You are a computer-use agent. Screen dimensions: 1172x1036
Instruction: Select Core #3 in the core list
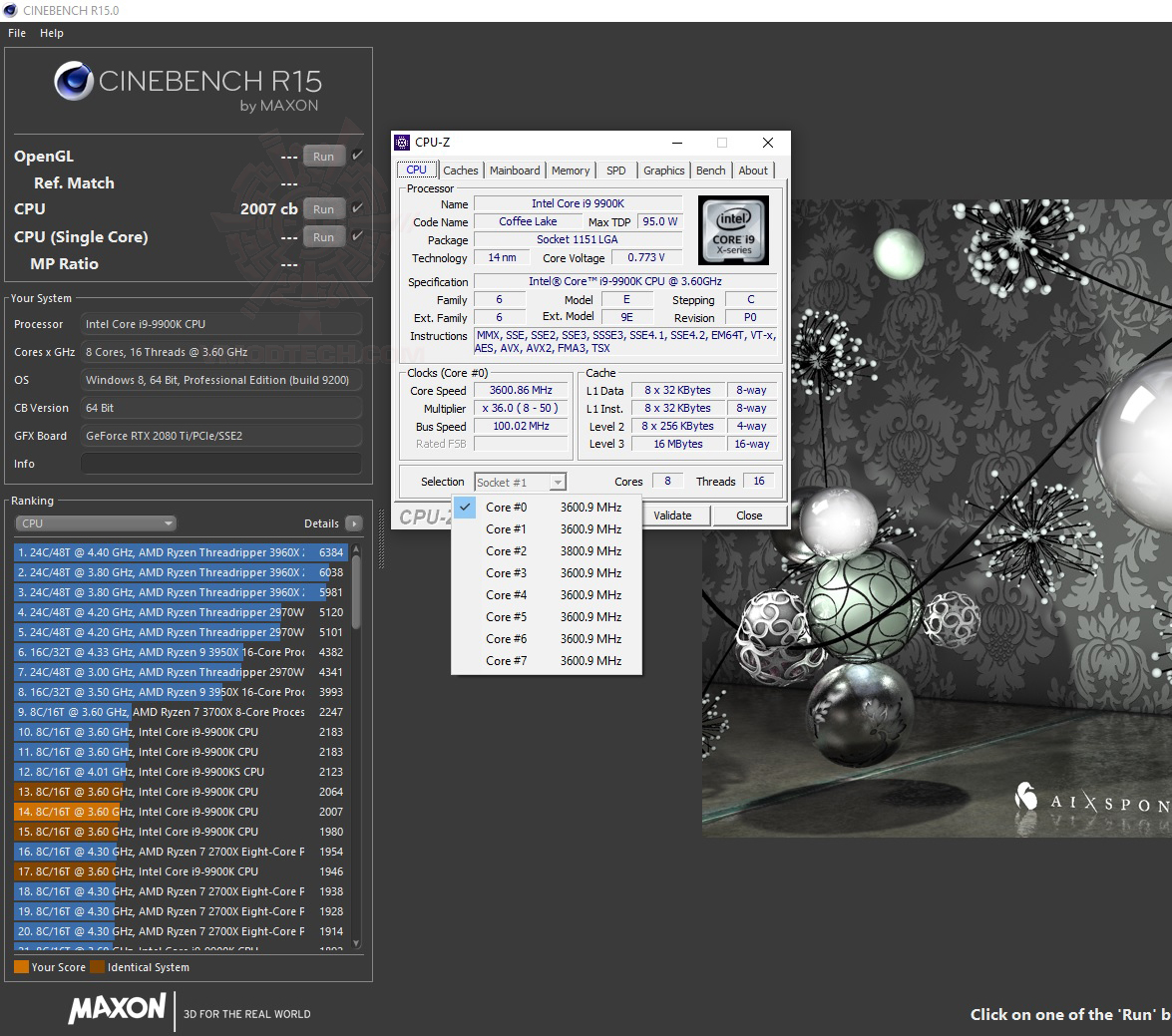point(547,573)
